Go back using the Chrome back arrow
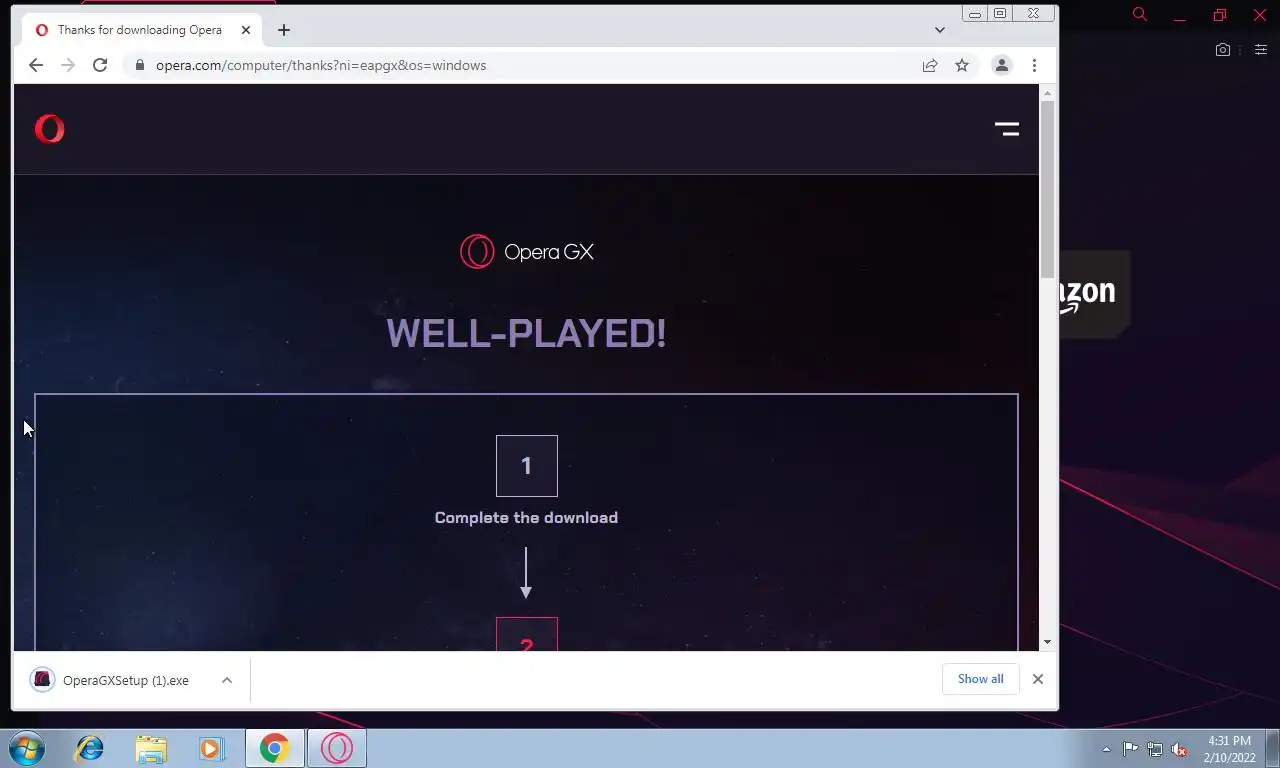This screenshot has height=768, width=1280. [x=36, y=65]
